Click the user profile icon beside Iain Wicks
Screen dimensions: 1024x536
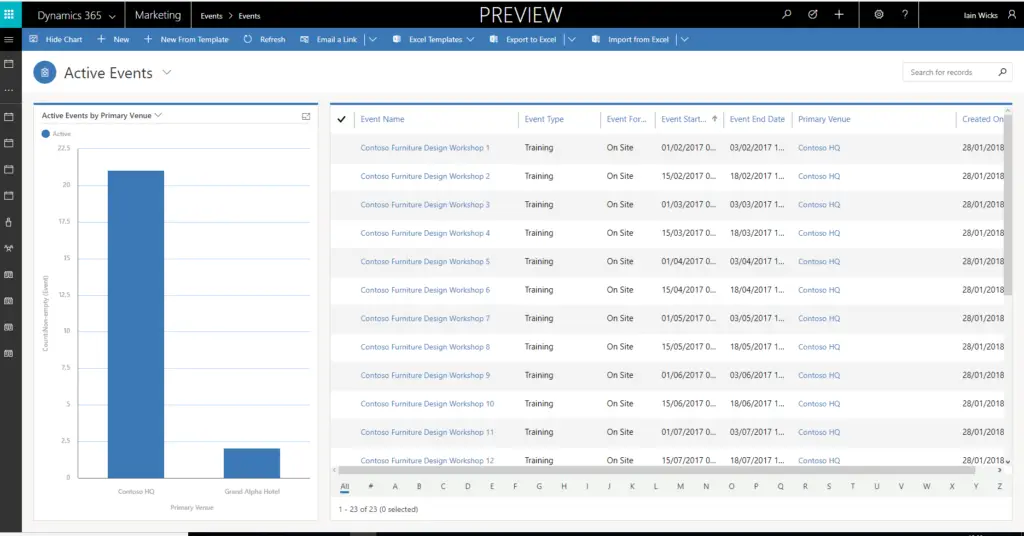pyautogui.click(x=1012, y=14)
